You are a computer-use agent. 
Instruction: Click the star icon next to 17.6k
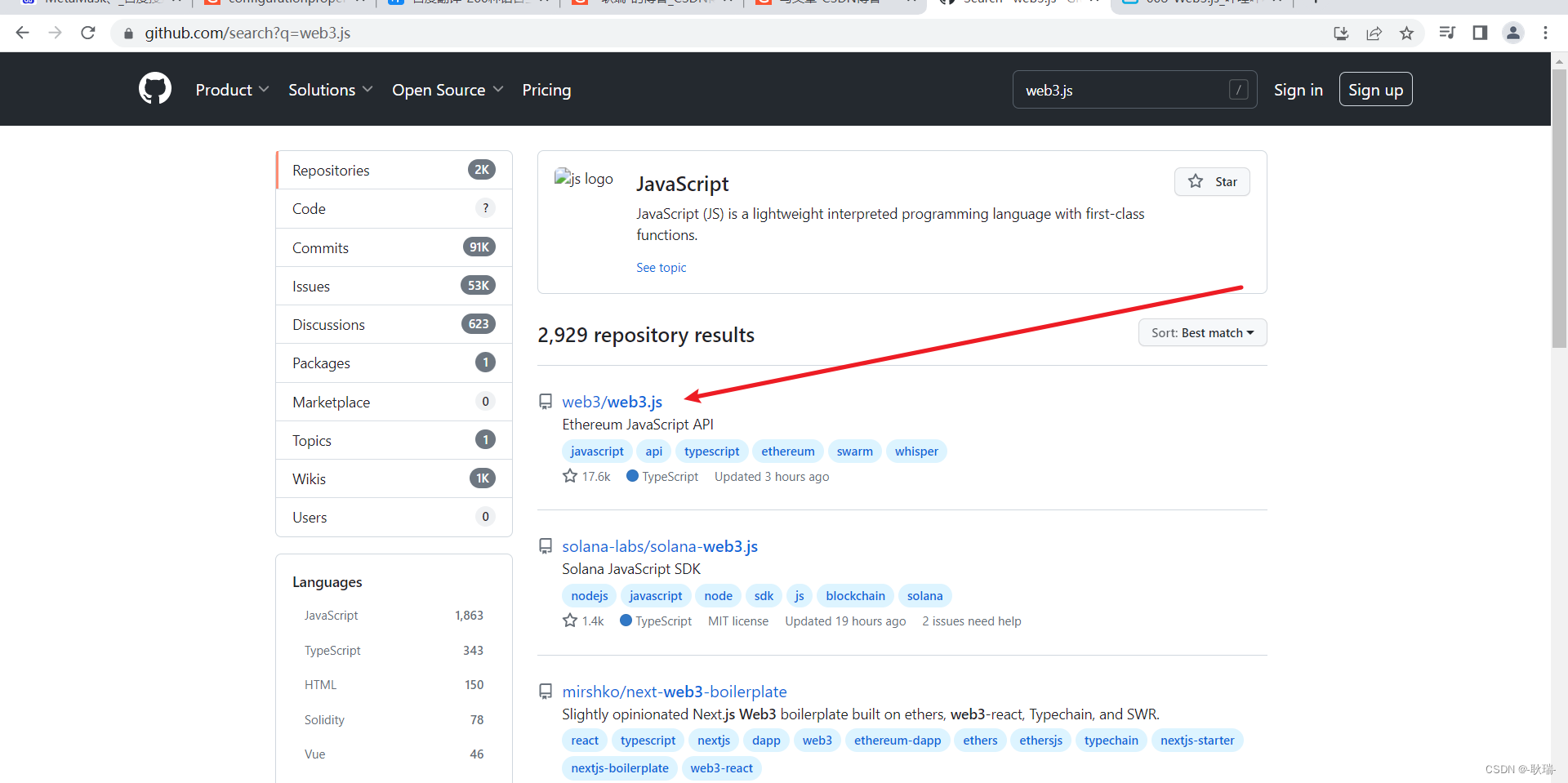tap(569, 476)
